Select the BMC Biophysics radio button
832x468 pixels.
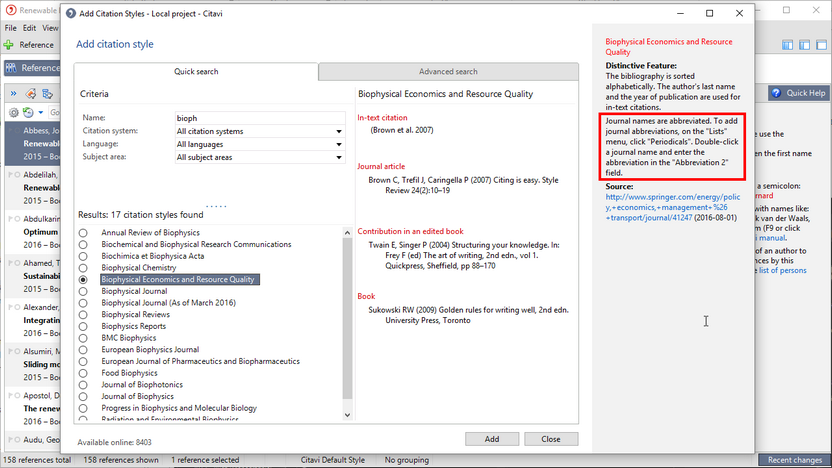coord(83,338)
